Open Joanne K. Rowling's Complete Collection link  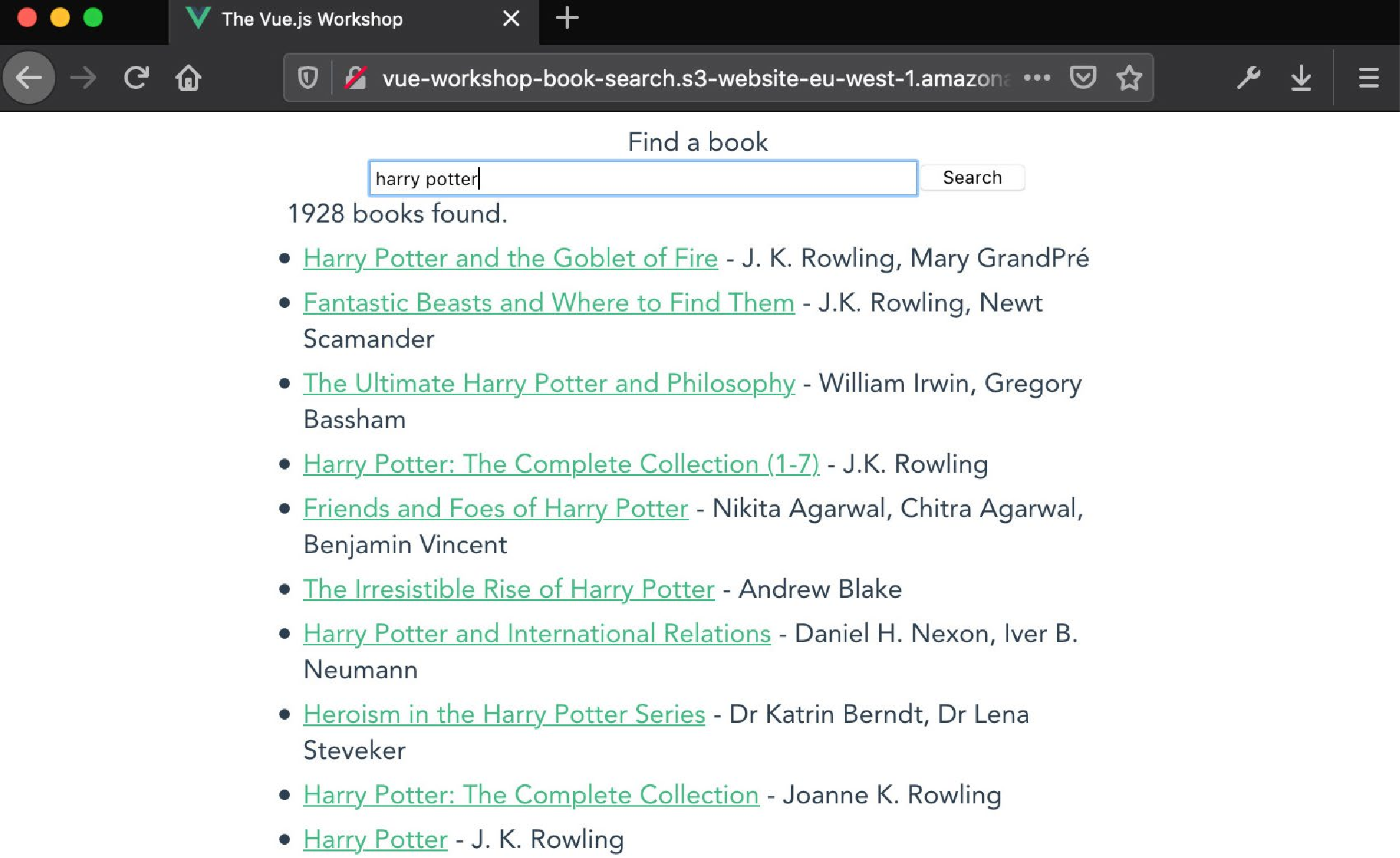tap(531, 795)
